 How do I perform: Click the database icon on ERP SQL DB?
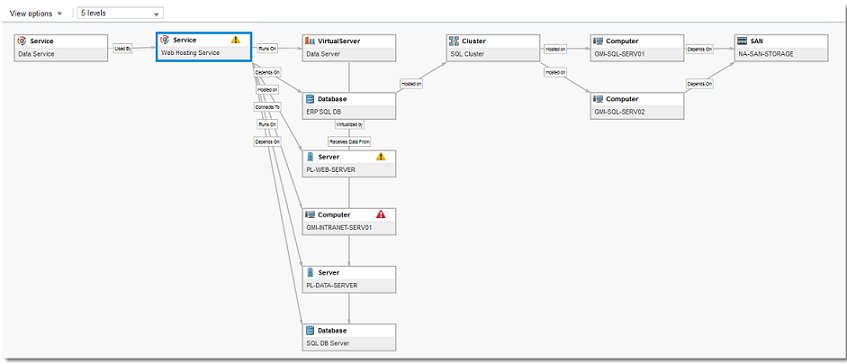click(x=310, y=99)
